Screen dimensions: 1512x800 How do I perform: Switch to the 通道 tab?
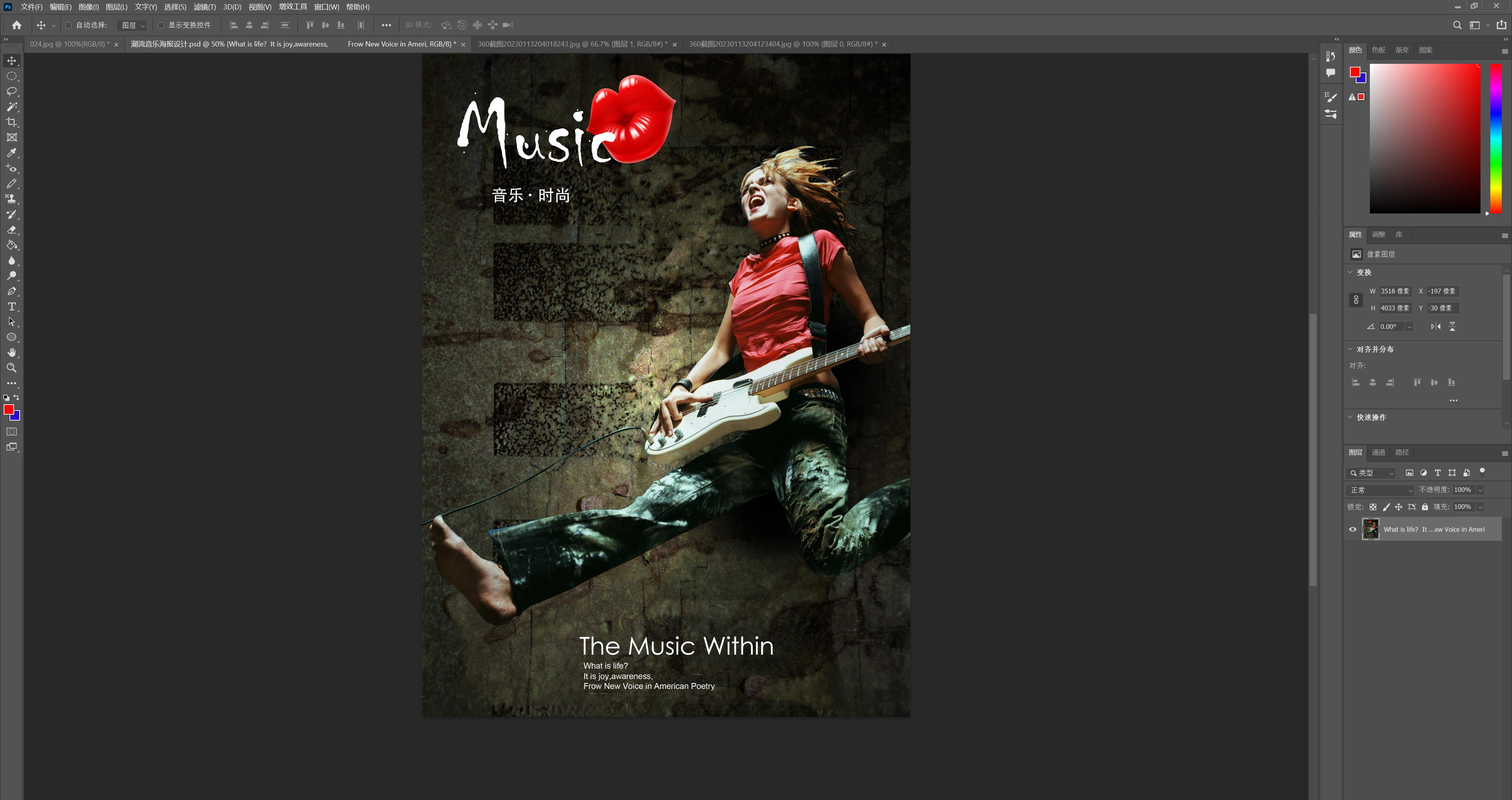click(x=1379, y=452)
